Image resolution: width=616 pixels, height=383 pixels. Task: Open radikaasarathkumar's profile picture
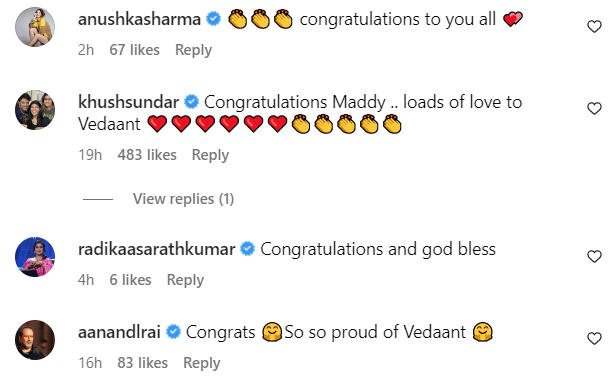click(35, 257)
